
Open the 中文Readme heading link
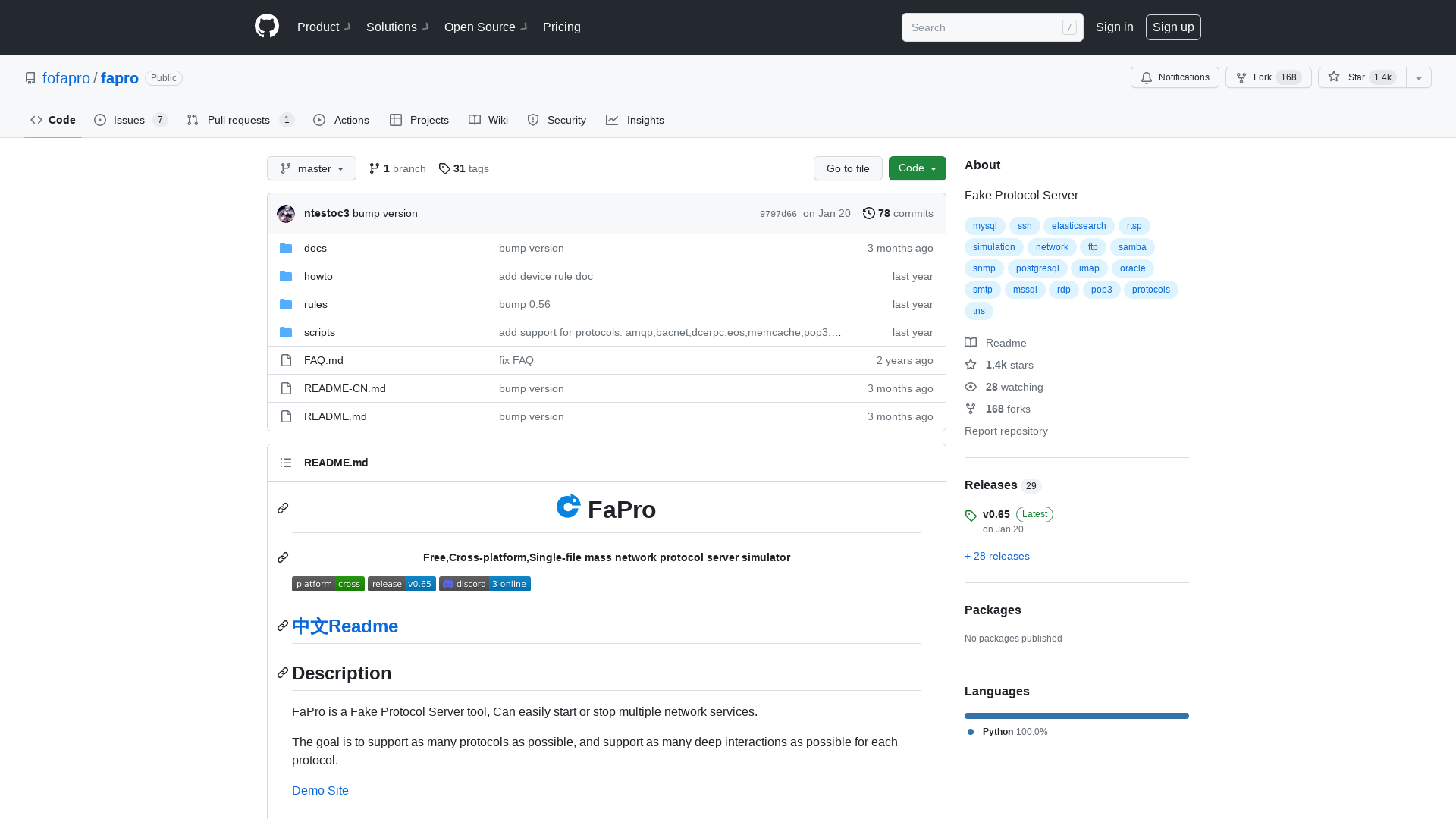coord(345,626)
